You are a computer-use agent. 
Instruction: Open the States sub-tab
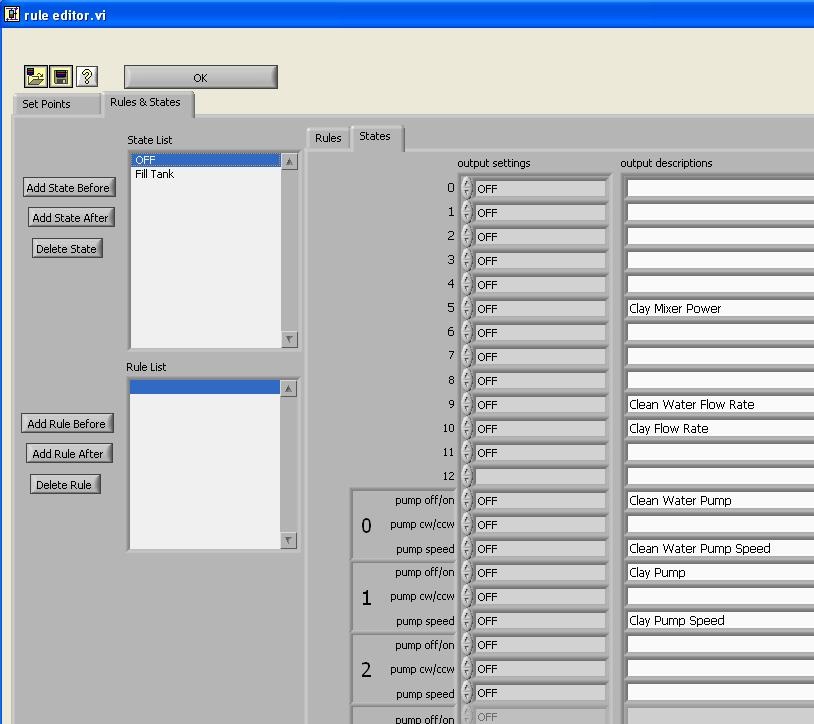click(375, 136)
